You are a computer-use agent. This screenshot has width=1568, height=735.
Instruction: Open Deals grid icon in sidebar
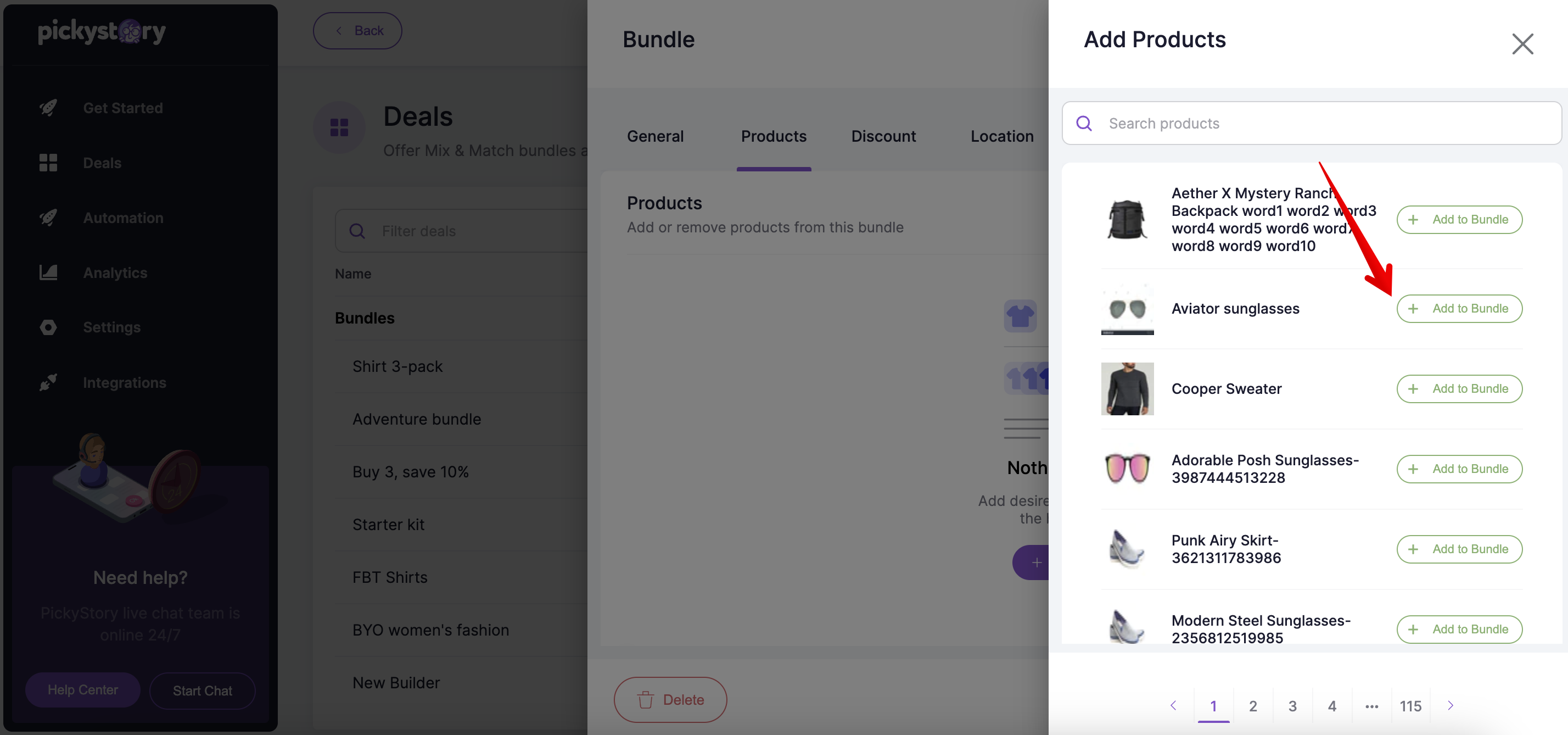click(48, 163)
